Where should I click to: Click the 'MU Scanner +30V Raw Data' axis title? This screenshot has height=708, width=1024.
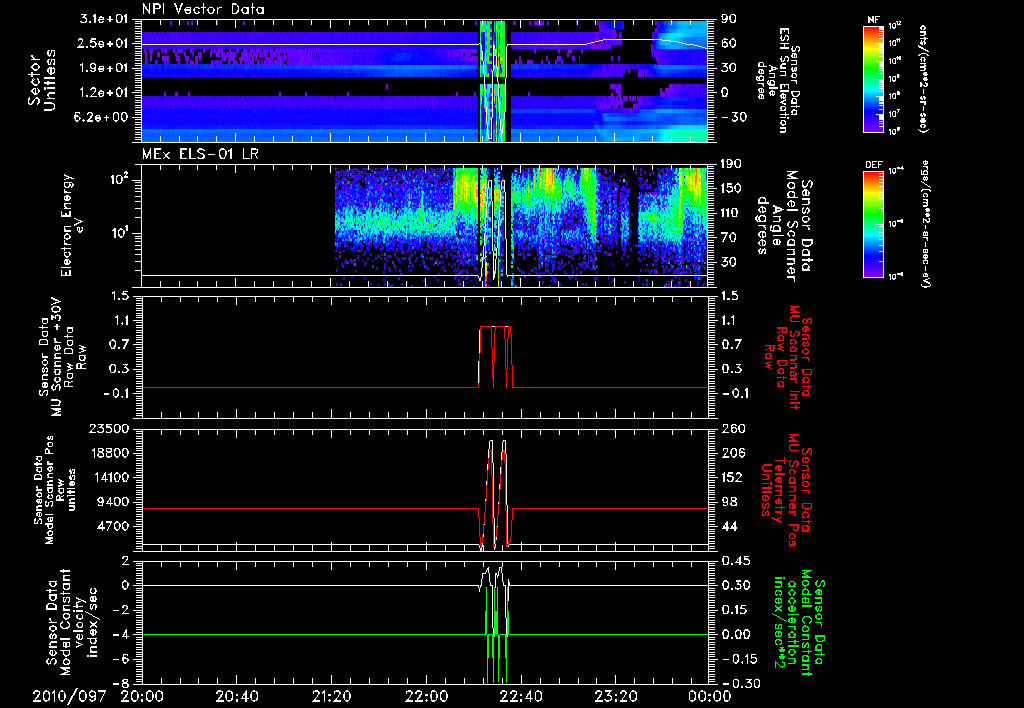coord(62,357)
